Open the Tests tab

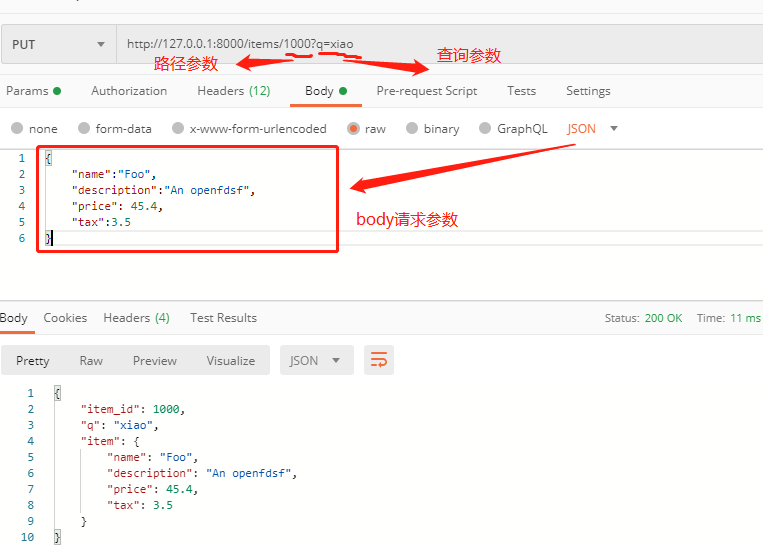coord(521,91)
